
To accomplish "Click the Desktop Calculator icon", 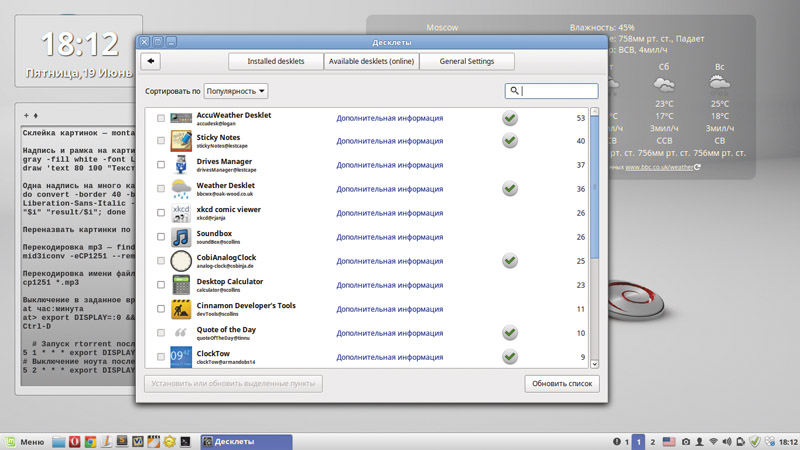I will 181,285.
